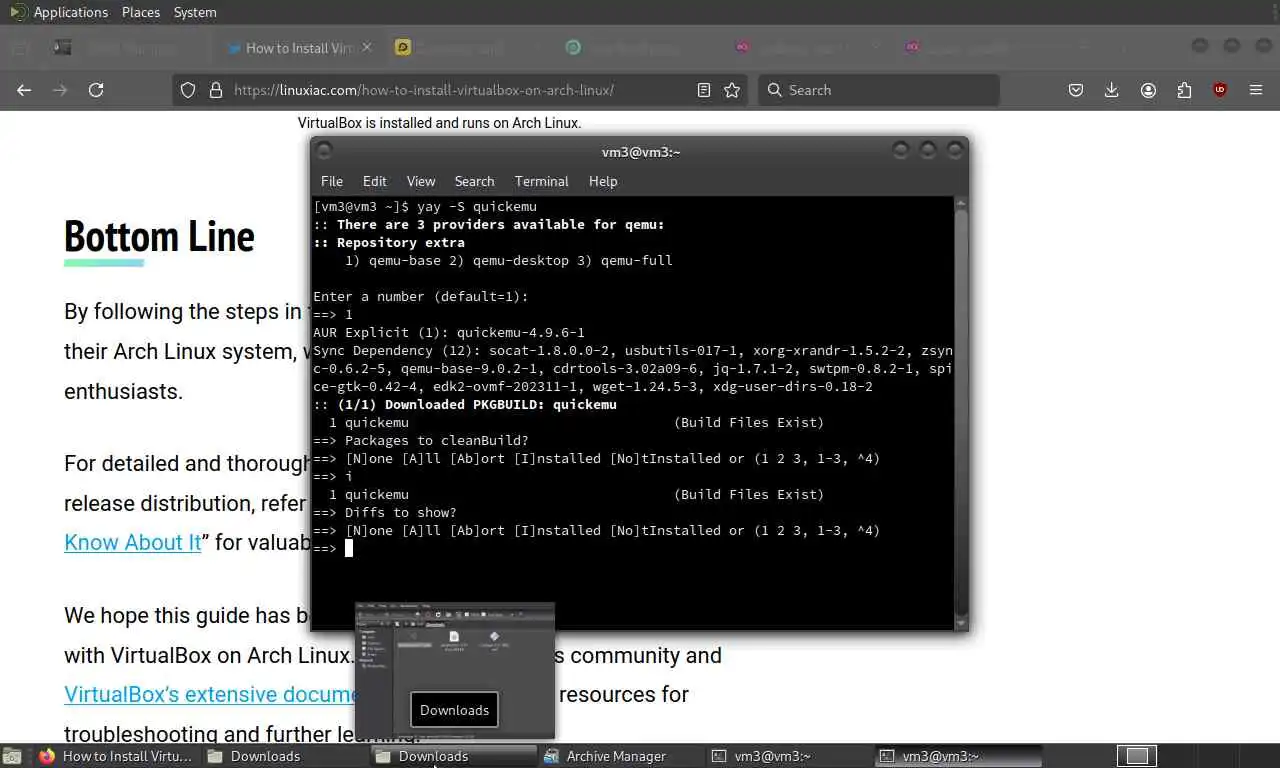1280x768 pixels.
Task: Click the browser Search field
Action: pyautogui.click(x=878, y=90)
